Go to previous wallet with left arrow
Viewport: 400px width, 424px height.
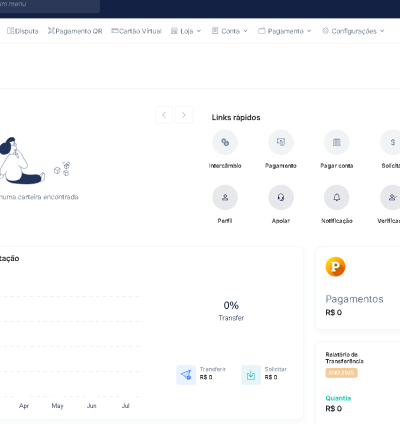coord(164,115)
